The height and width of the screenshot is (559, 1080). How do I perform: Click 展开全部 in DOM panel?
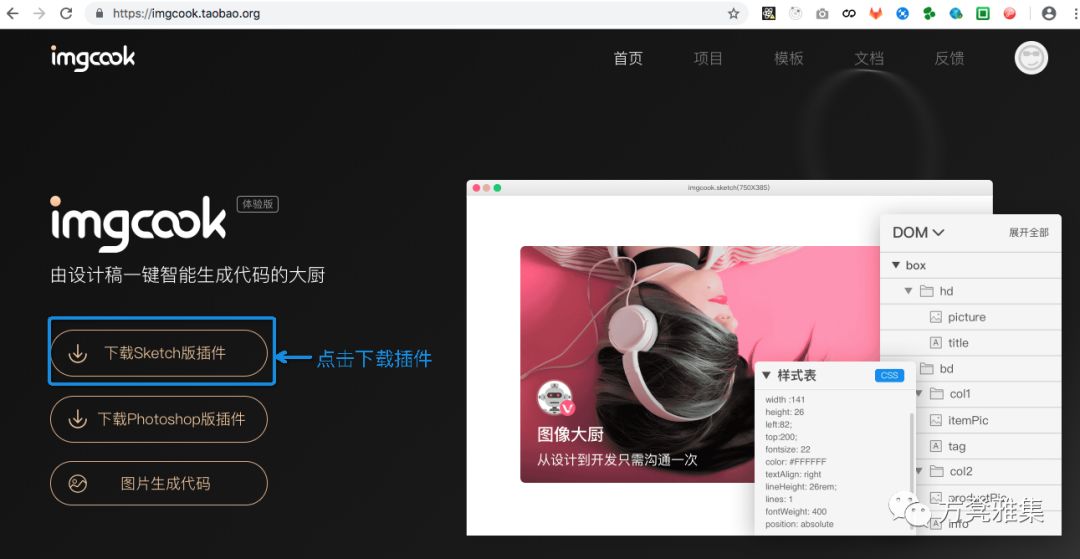[x=1028, y=233]
